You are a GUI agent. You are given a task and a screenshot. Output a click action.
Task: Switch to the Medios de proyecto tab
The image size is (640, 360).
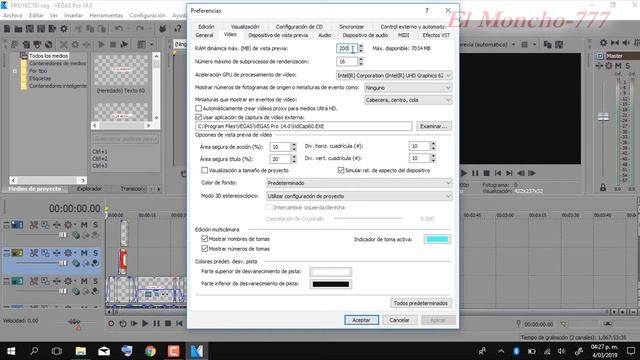click(x=35, y=189)
